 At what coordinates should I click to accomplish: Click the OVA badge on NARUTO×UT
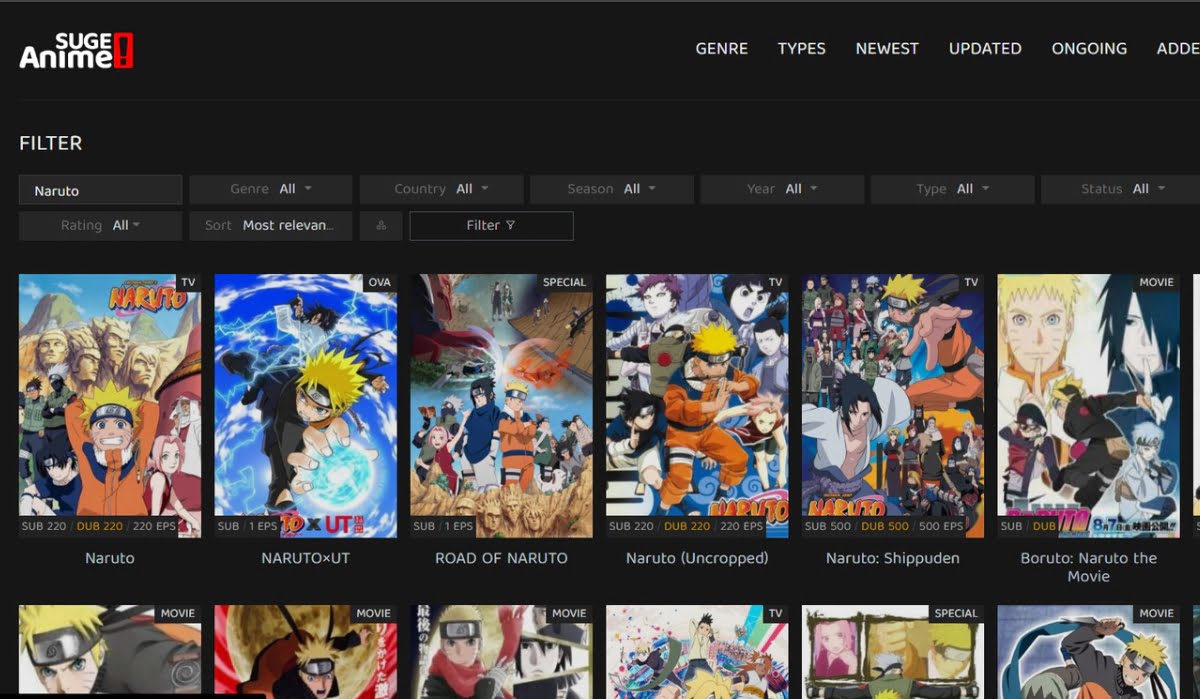[x=380, y=283]
